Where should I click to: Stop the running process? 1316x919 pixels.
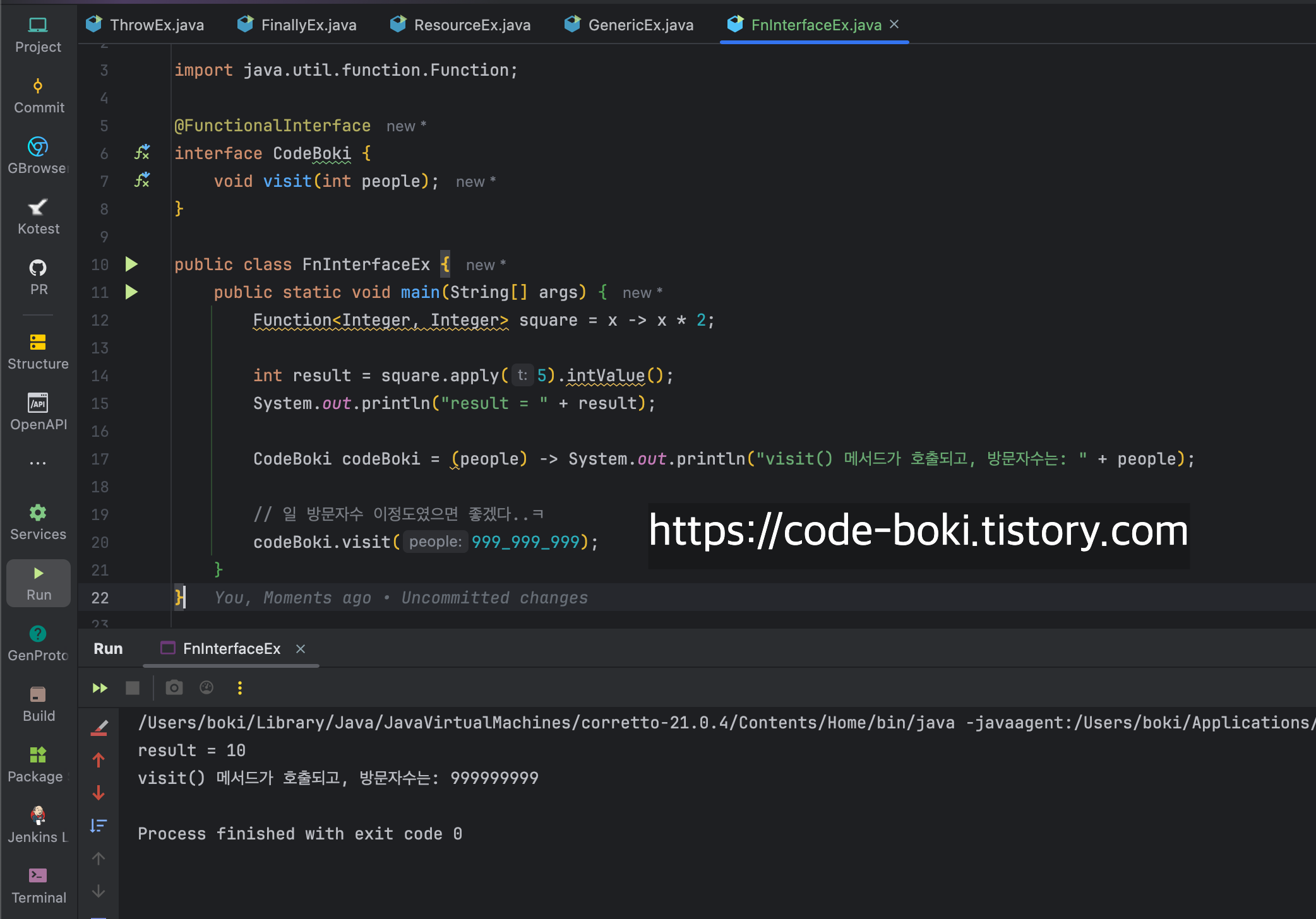click(133, 688)
